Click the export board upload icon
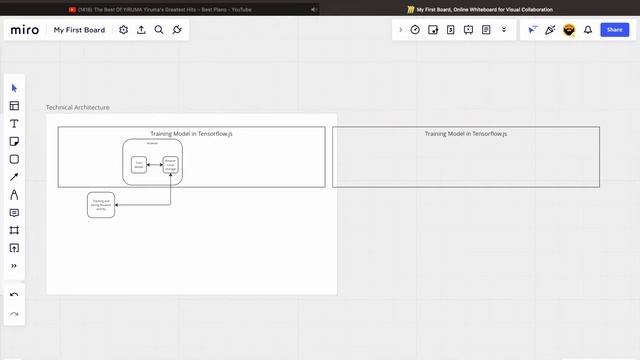Screen dimensions: 640x360 pos(141,30)
